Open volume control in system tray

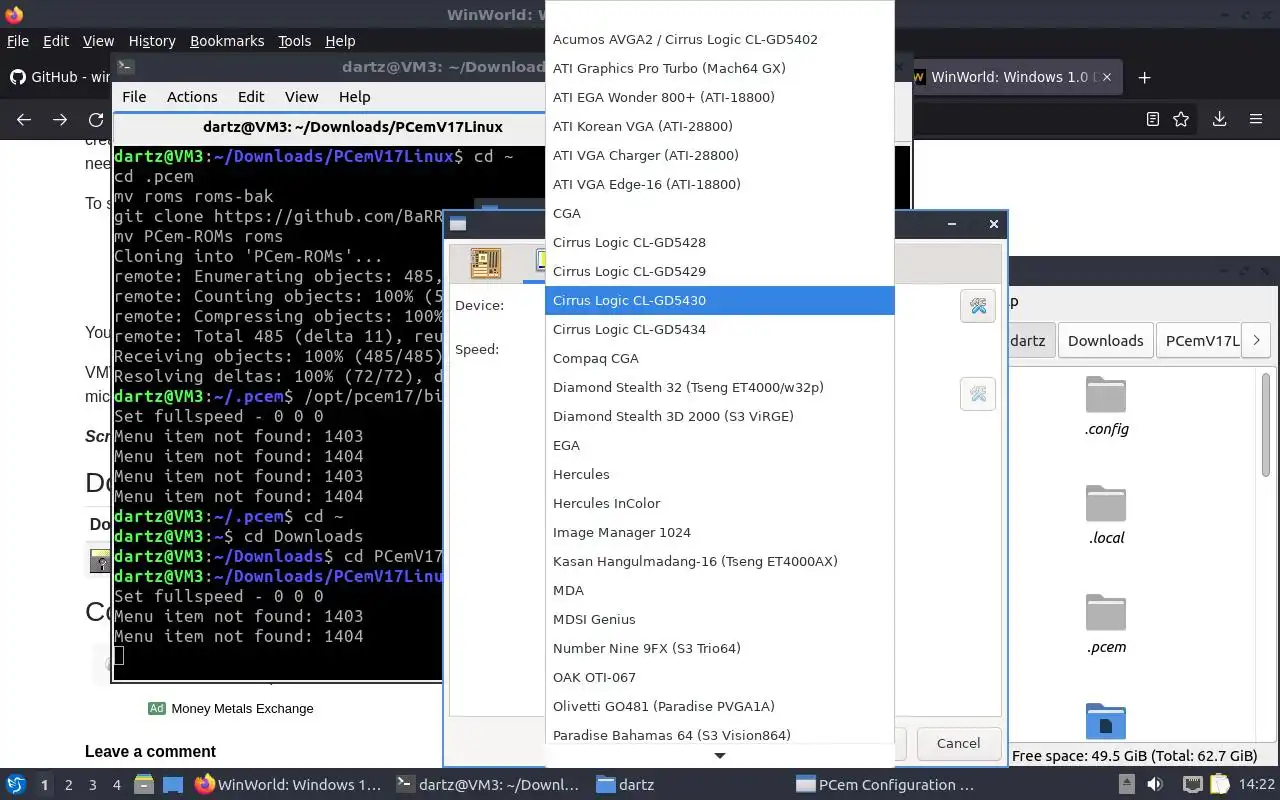pyautogui.click(x=1154, y=785)
